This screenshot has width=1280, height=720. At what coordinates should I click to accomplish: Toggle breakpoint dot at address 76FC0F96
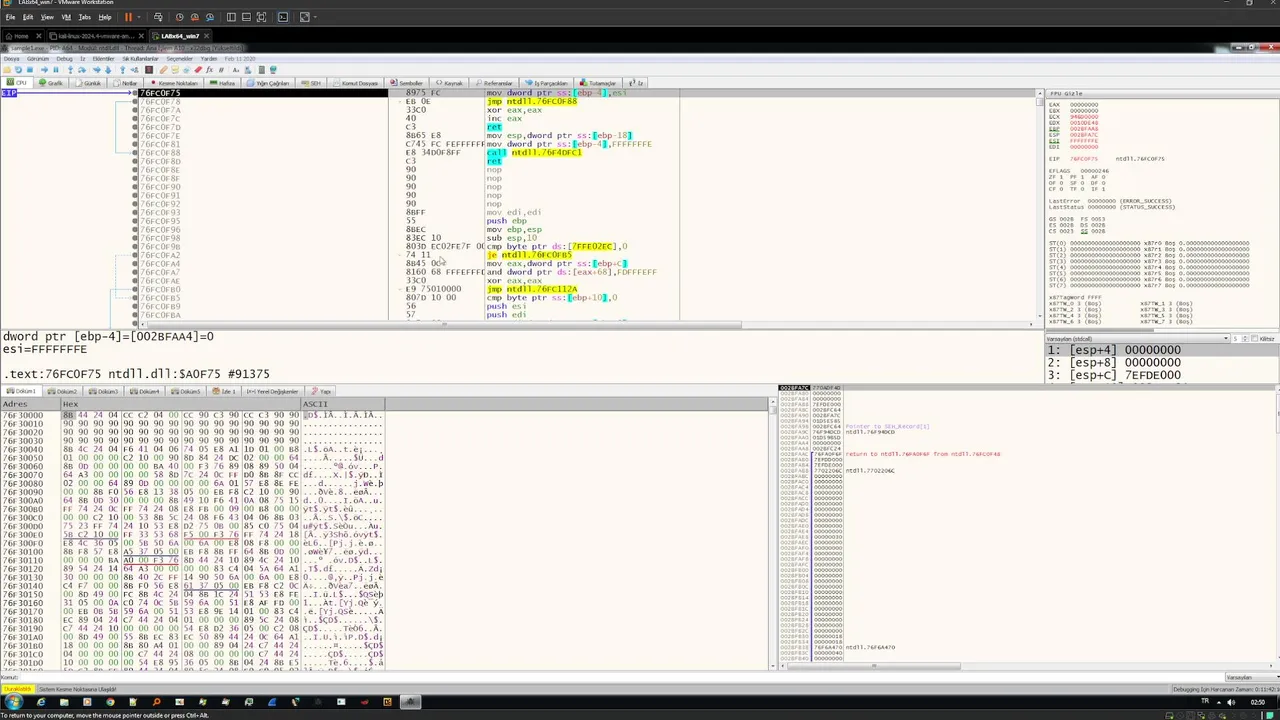point(135,229)
